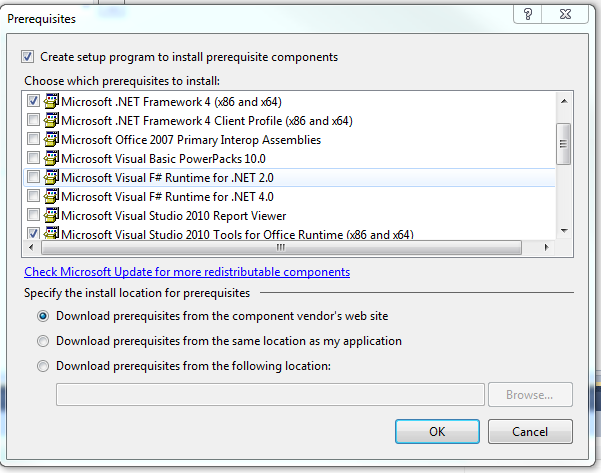Viewport: 601px width, 473px height.
Task: Click the icon for Visual F# Runtime for .NET 2.0
Action: click(x=51, y=177)
